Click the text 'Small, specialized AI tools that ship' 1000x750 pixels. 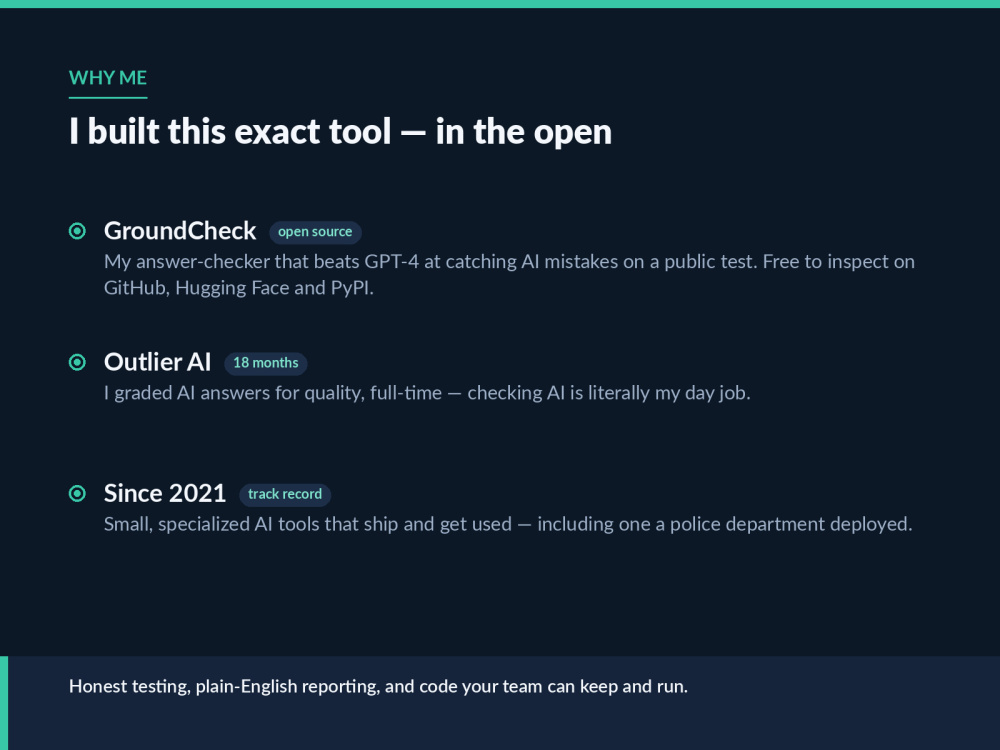tap(508, 524)
